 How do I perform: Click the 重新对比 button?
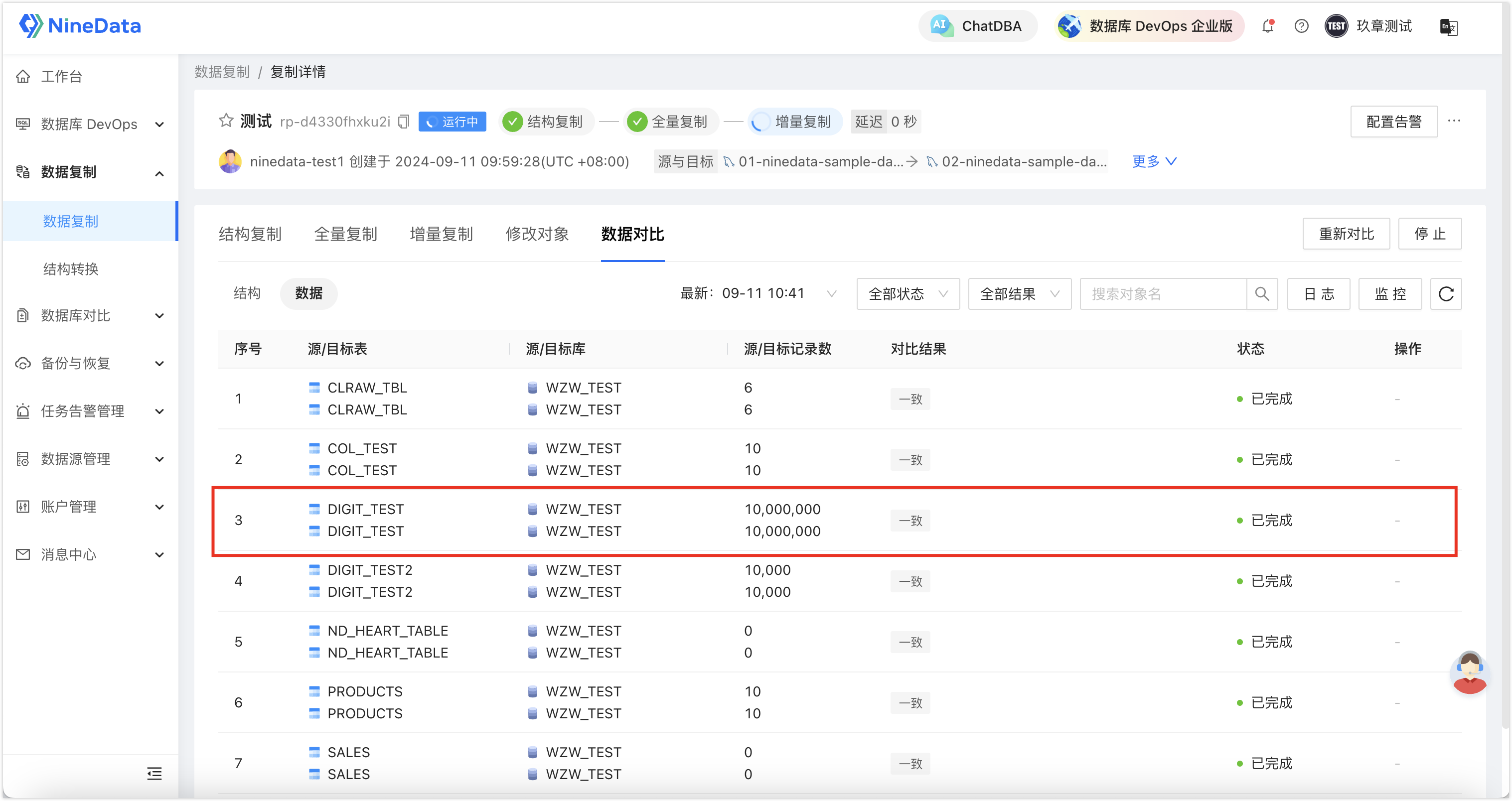point(1346,234)
